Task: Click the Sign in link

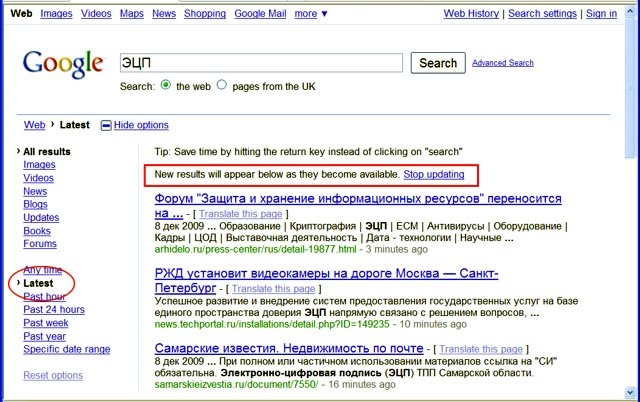Action: [x=602, y=14]
